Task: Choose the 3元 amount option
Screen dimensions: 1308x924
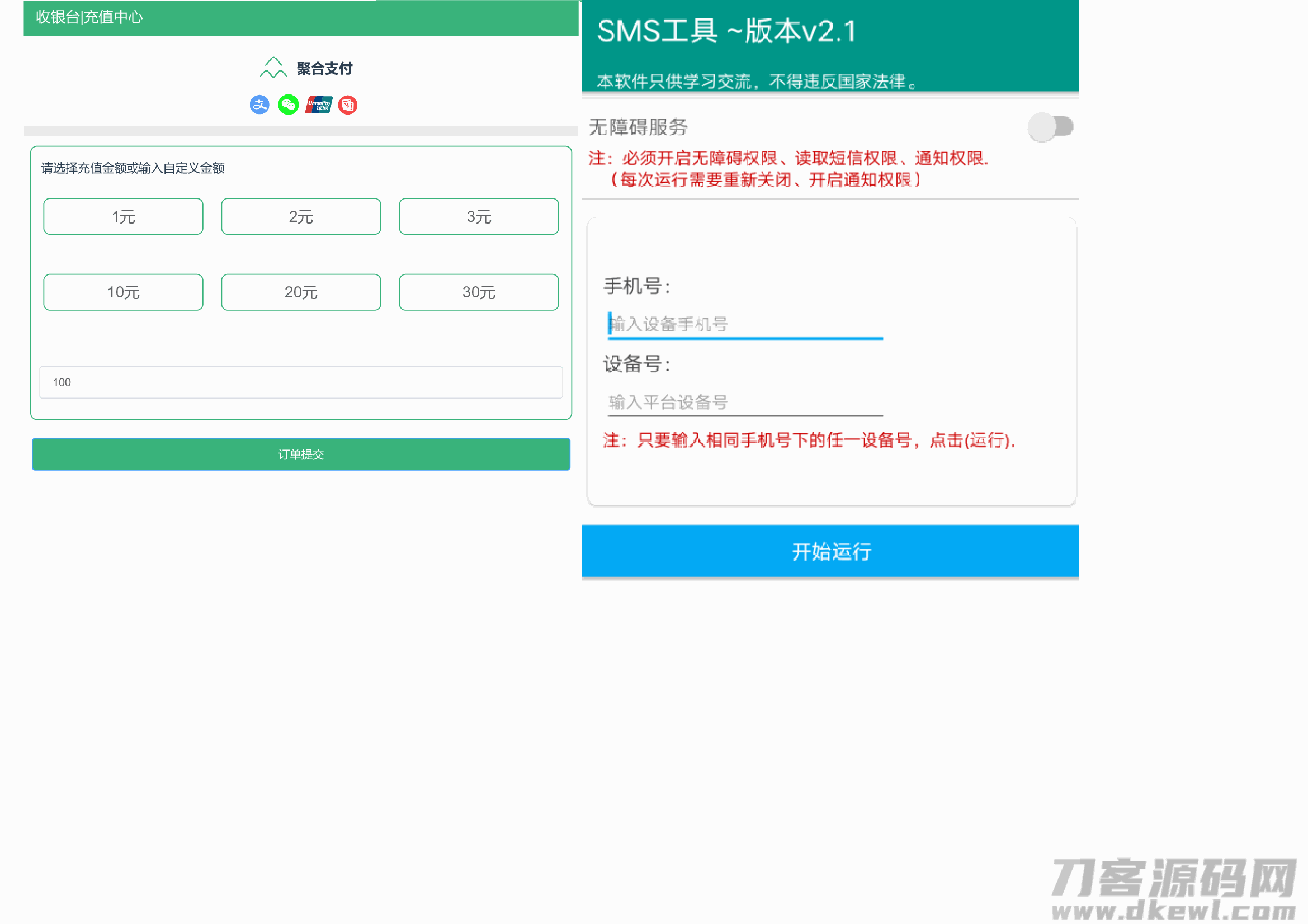Action: coord(479,216)
